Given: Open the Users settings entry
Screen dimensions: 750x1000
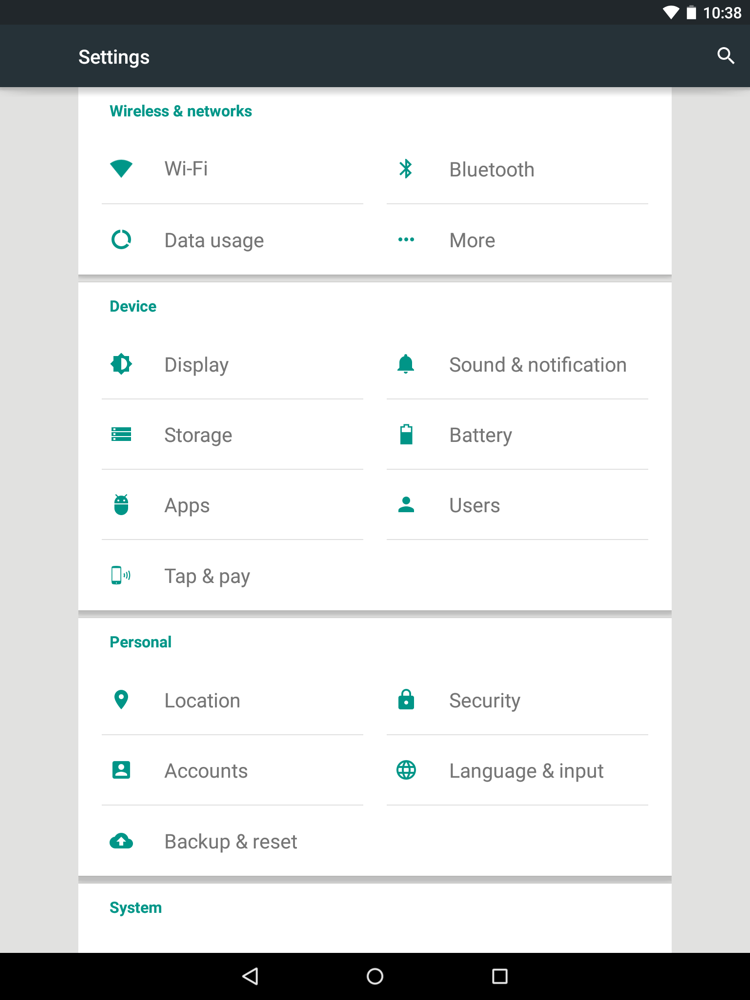Looking at the screenshot, I should pyautogui.click(x=474, y=505).
